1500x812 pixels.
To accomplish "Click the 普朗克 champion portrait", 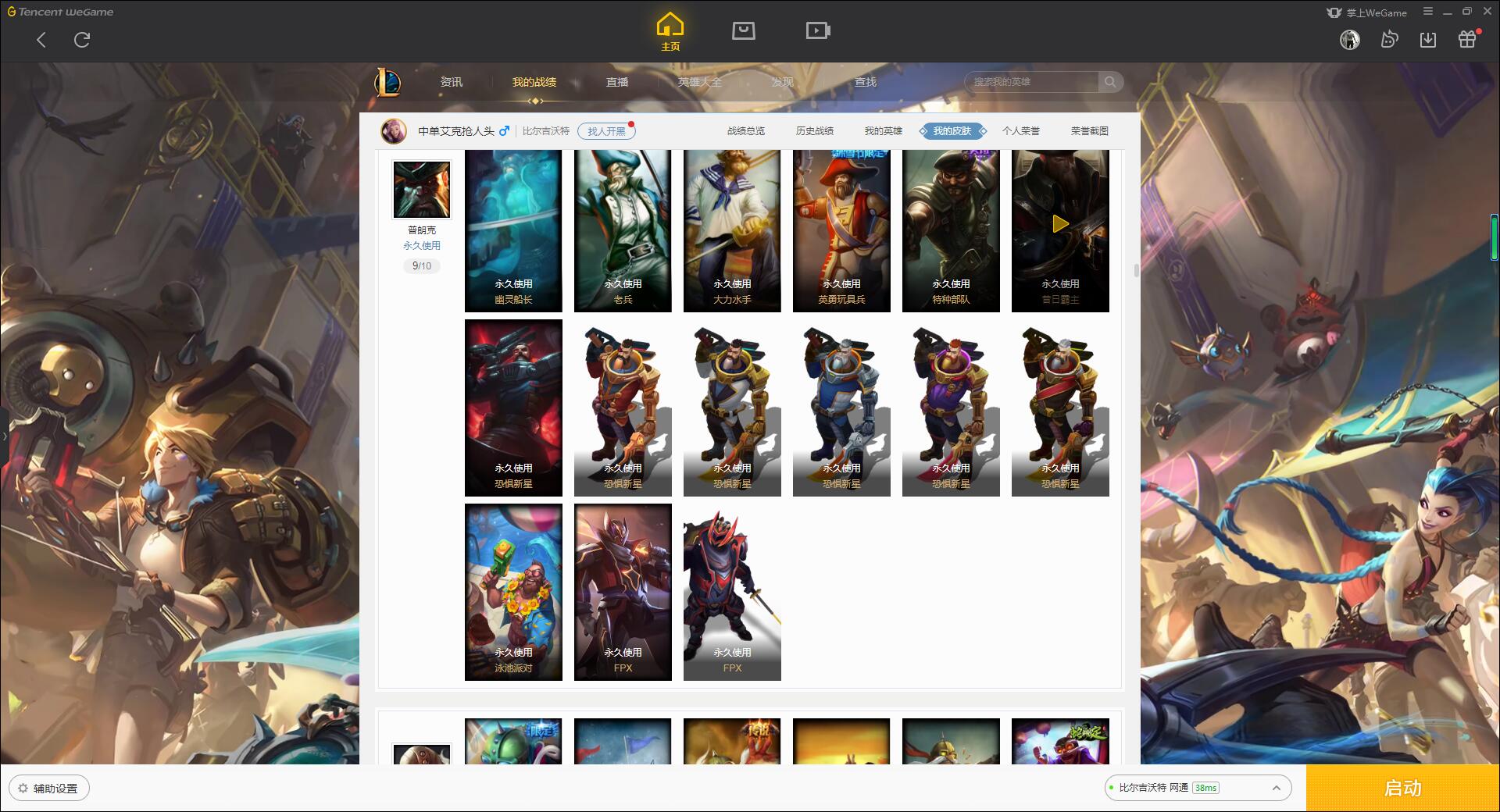I will [x=422, y=190].
